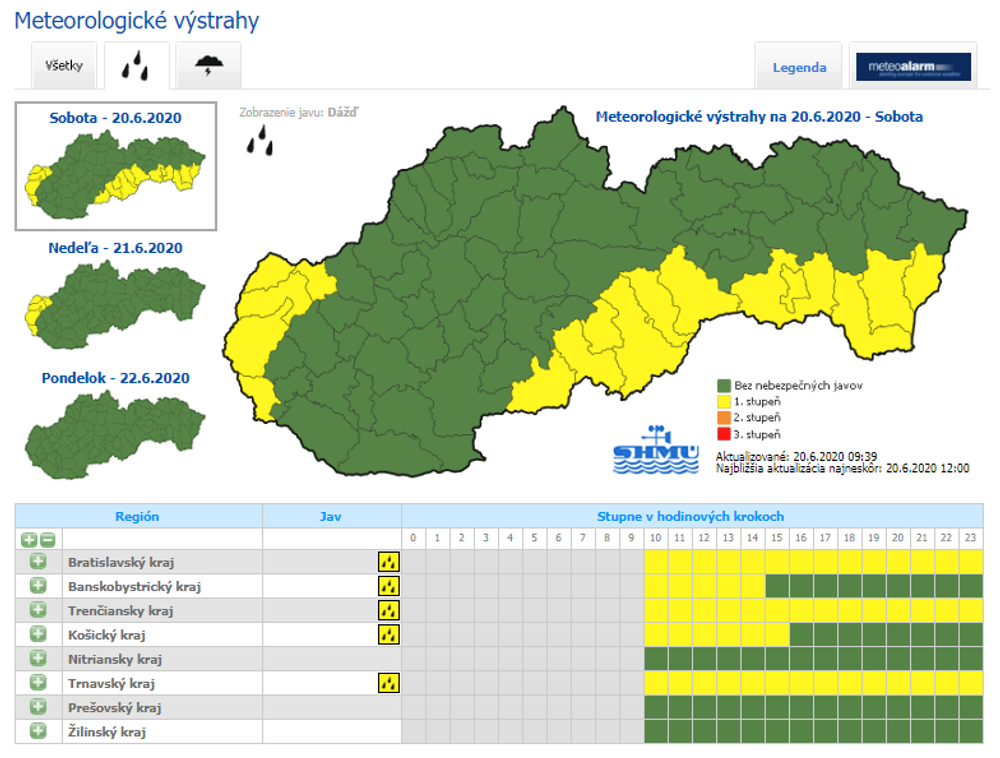
Task: Click the rain warning icon for Košický kraj
Action: [x=389, y=634]
